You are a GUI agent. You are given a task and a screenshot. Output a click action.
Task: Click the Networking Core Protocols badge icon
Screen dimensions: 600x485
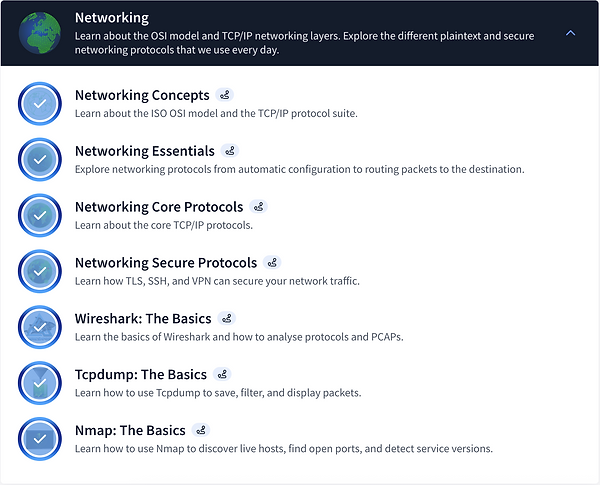coord(259,207)
